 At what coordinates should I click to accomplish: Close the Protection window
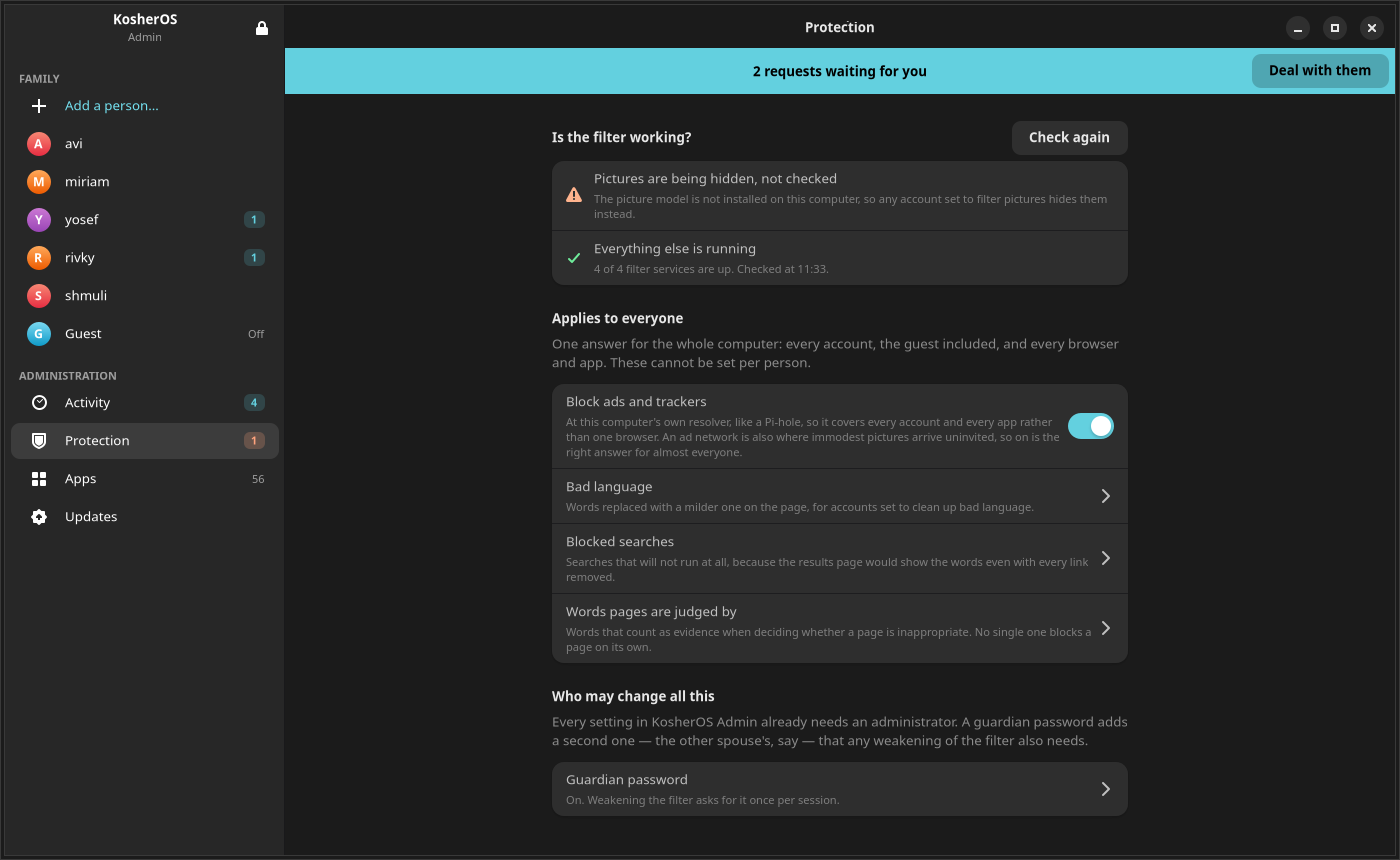pos(1372,28)
